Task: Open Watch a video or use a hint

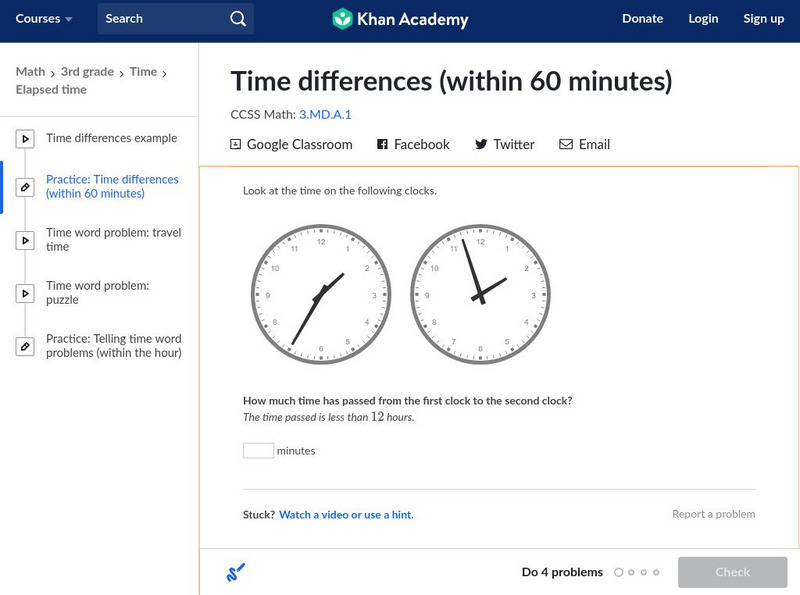Action: pos(346,515)
